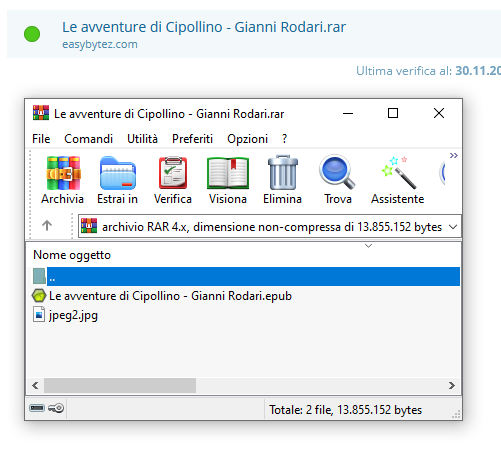This screenshot has width=501, height=449.
Task: Select the '..' parent folder row
Action: pos(246,276)
